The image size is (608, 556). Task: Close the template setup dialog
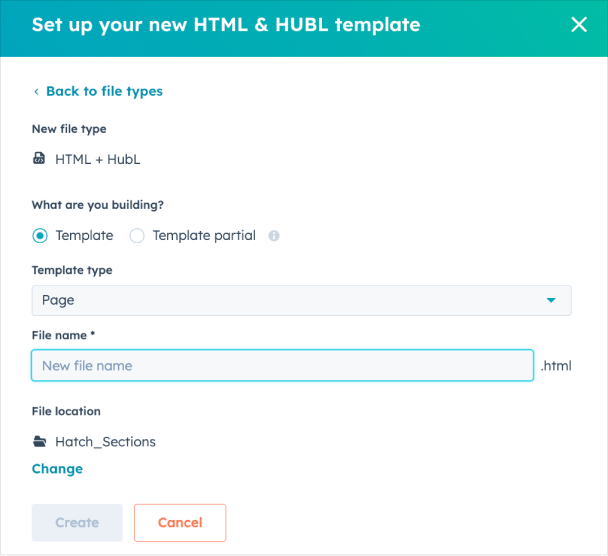click(579, 25)
